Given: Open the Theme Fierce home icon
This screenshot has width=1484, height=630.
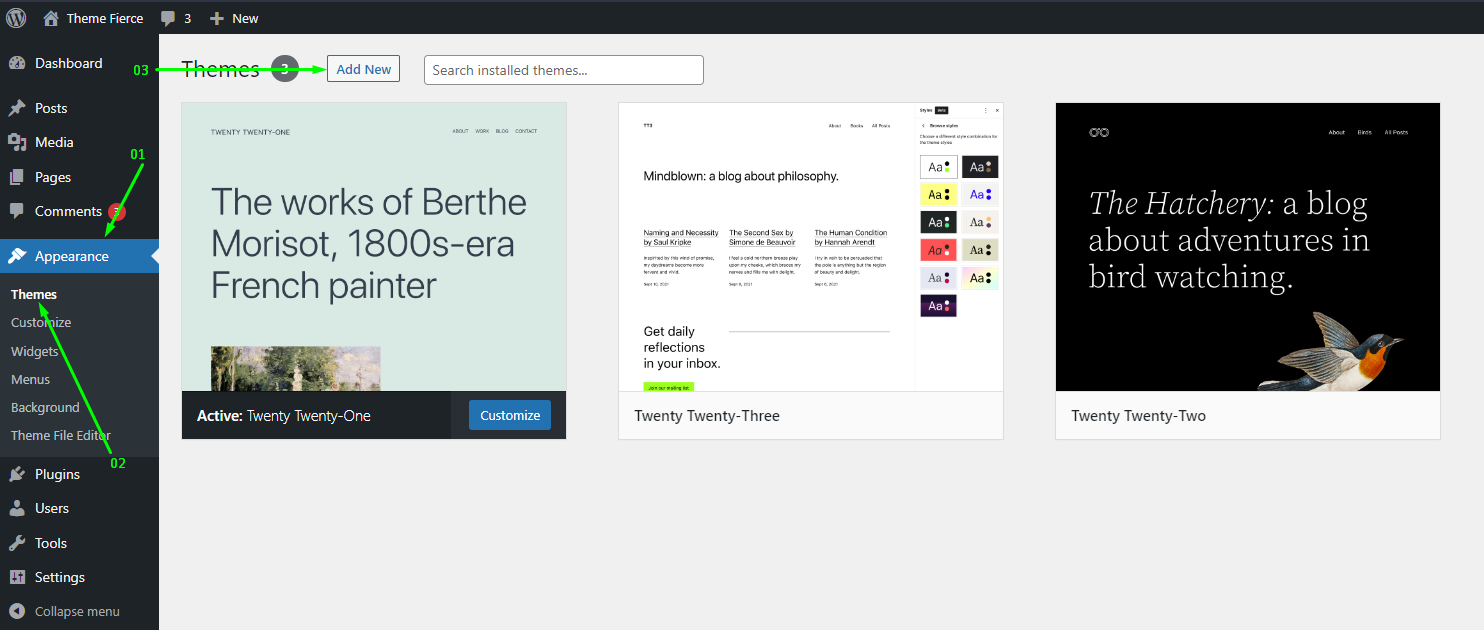Looking at the screenshot, I should (x=51, y=18).
